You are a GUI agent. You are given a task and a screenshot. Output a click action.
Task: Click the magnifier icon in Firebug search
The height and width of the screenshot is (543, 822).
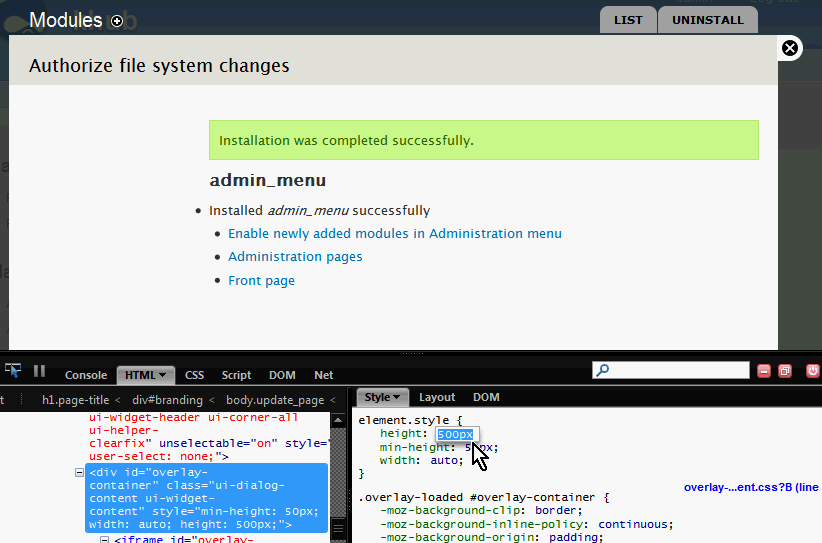[603, 371]
